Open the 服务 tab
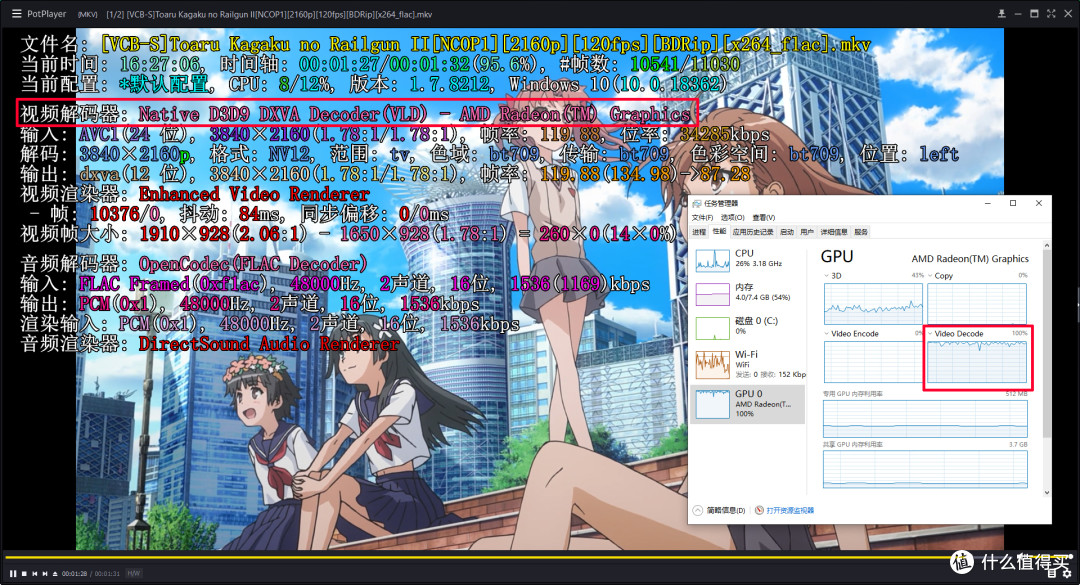The image size is (1080, 585). 861,232
